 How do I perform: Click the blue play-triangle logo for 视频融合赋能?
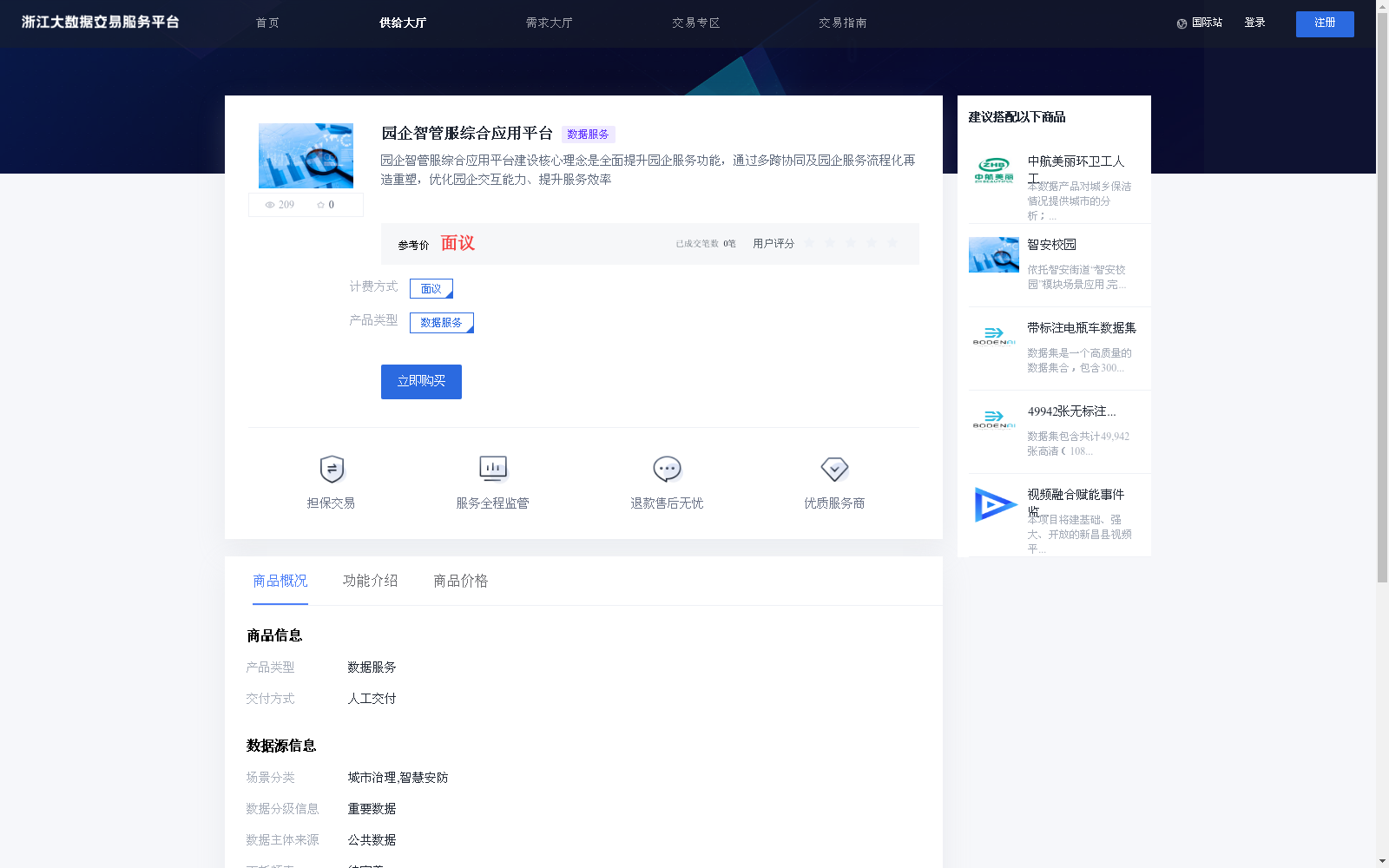[x=995, y=504]
